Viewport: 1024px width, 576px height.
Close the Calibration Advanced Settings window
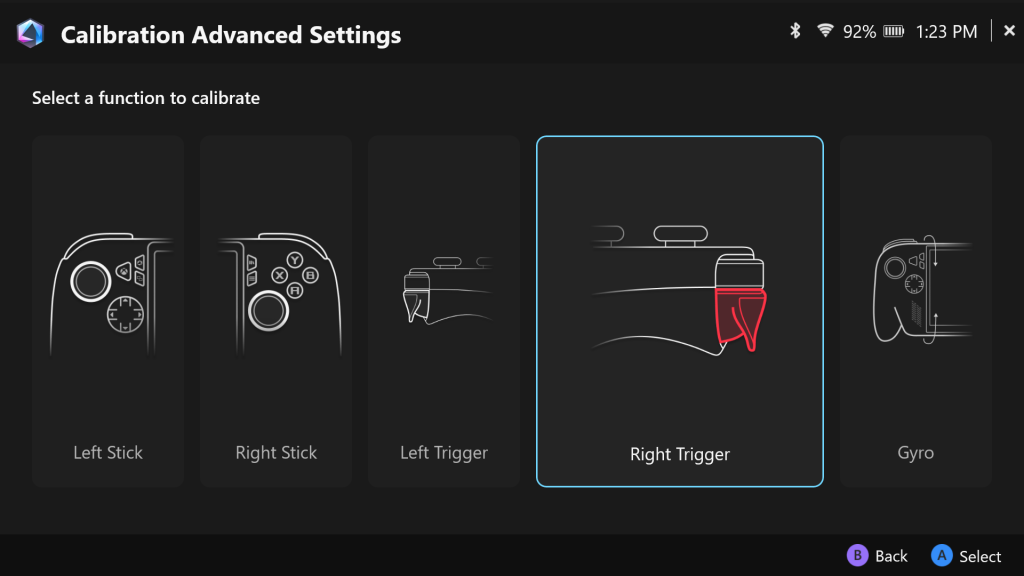tap(1009, 31)
